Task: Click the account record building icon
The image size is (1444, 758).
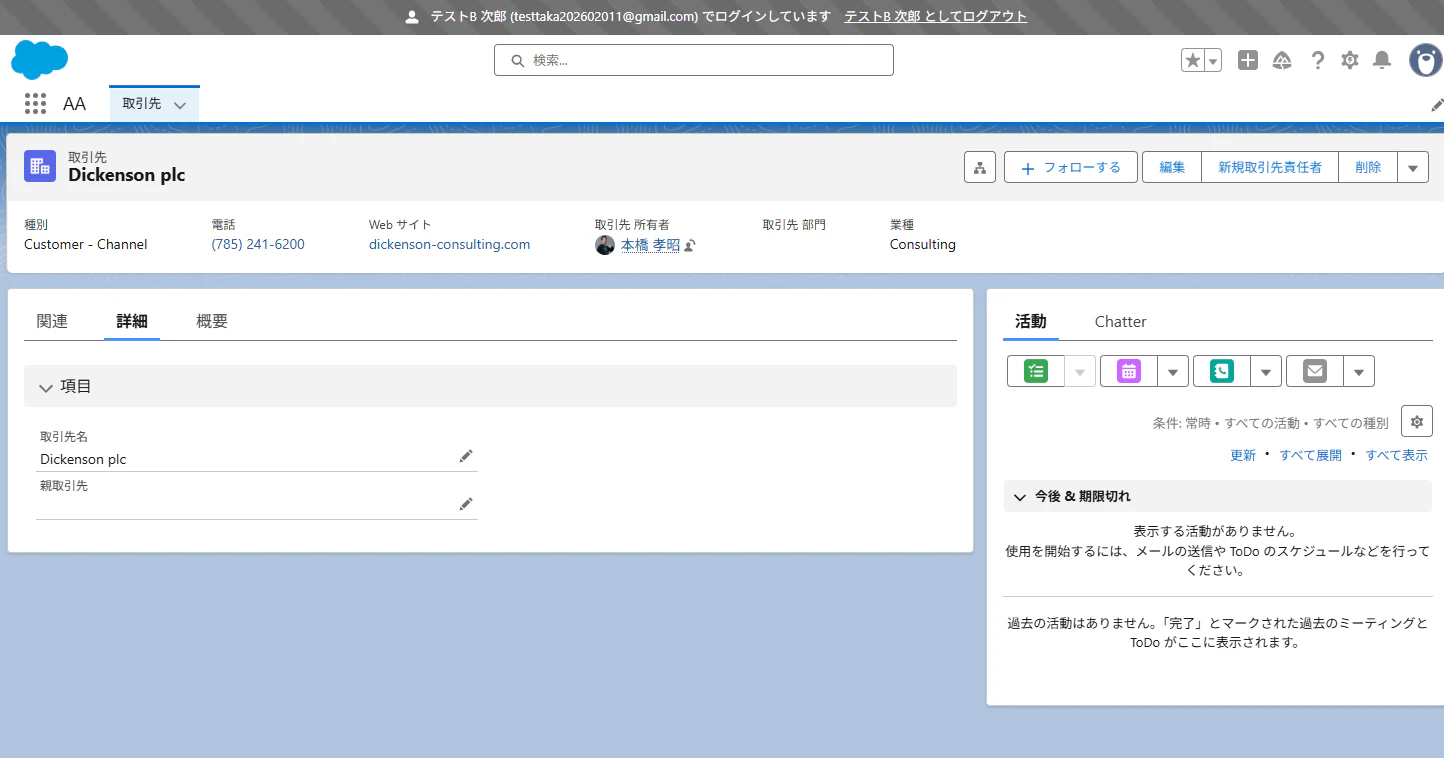Action: tap(40, 166)
